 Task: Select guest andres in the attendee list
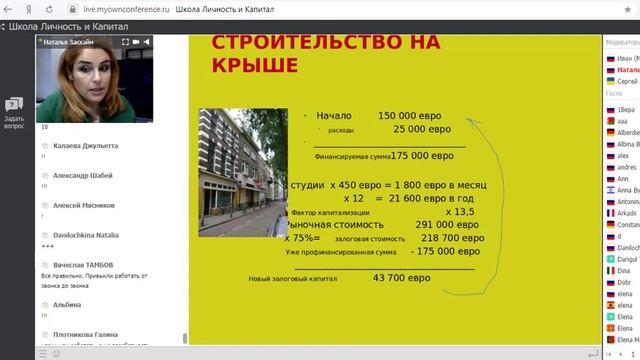click(x=623, y=167)
